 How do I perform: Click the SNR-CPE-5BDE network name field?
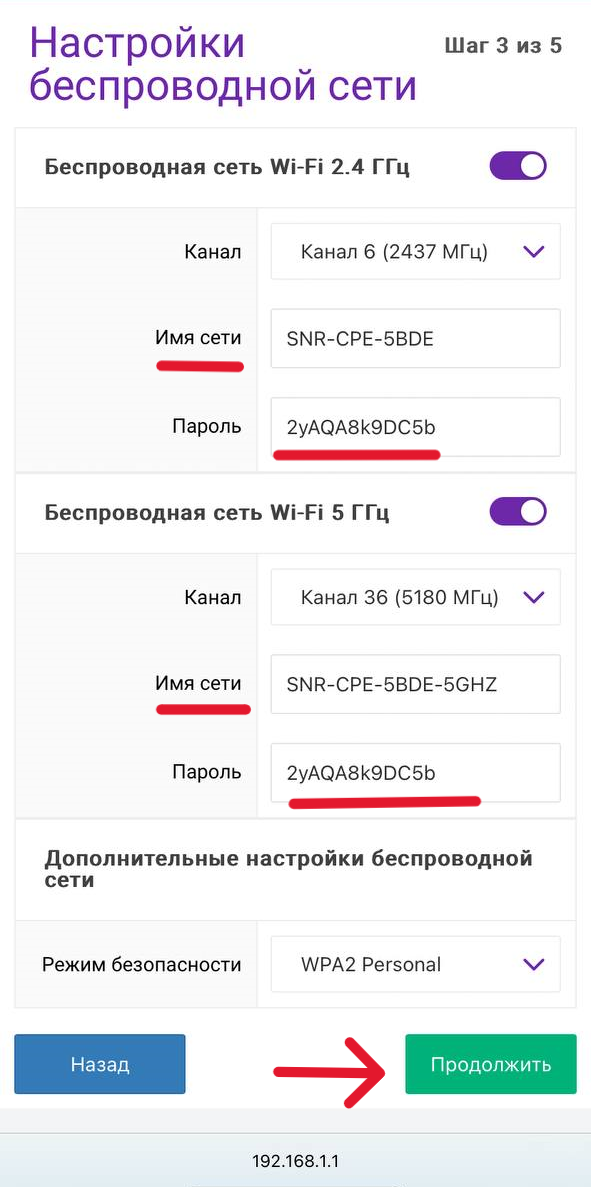tap(415, 338)
